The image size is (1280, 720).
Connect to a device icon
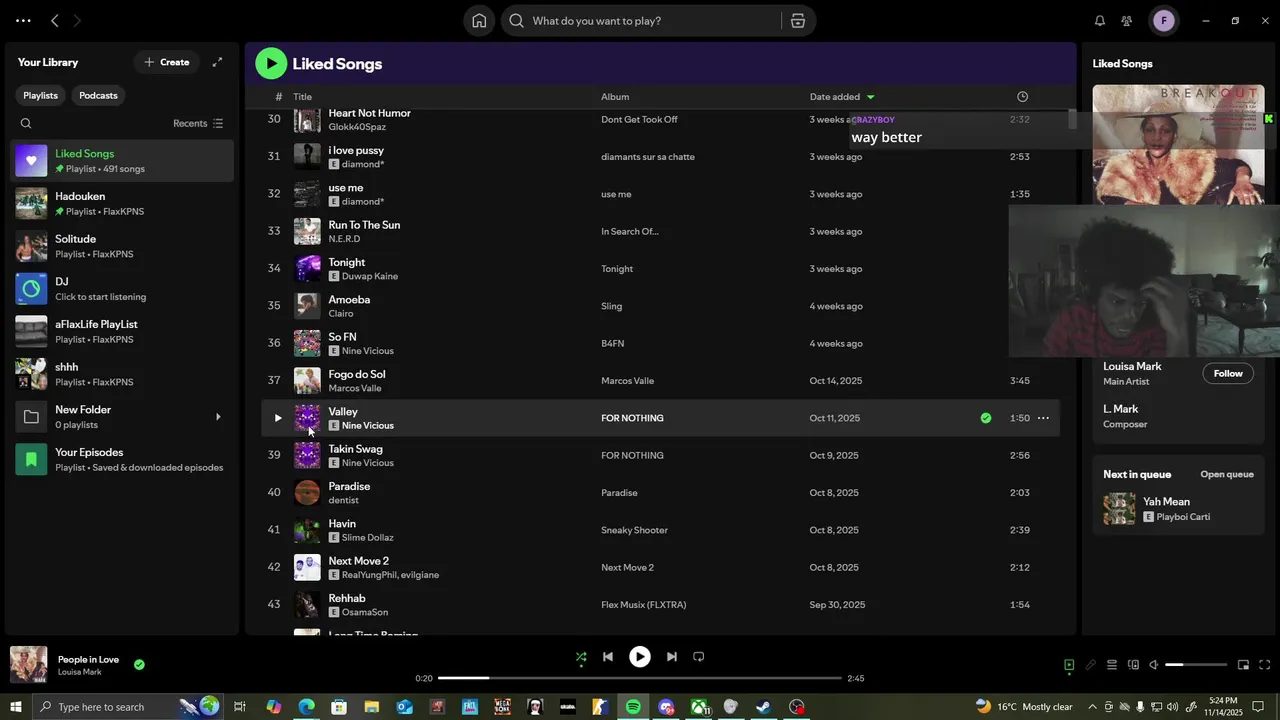coord(1133,665)
